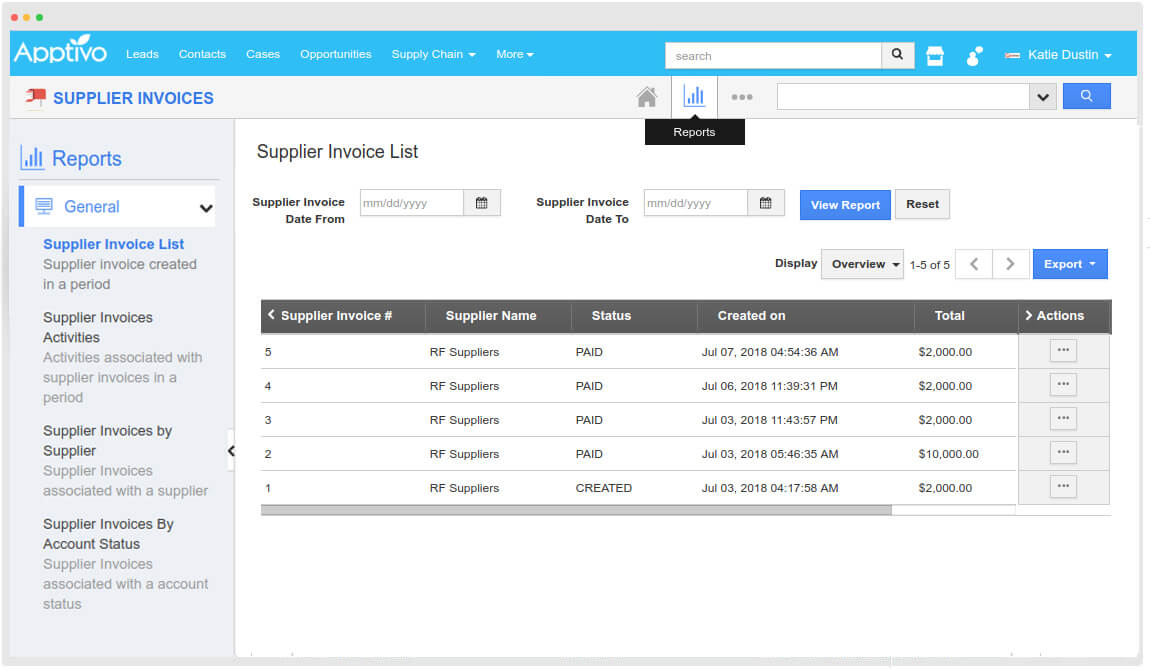
Task: Open the Supply Chain menu dropdown
Action: [433, 54]
